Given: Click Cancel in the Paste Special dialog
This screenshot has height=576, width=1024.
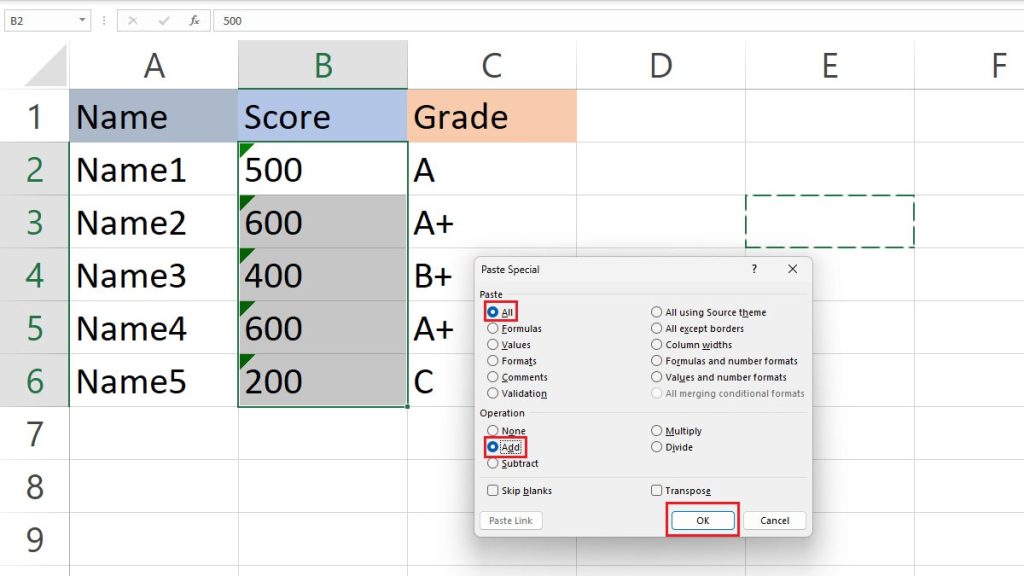Looking at the screenshot, I should 773,520.
